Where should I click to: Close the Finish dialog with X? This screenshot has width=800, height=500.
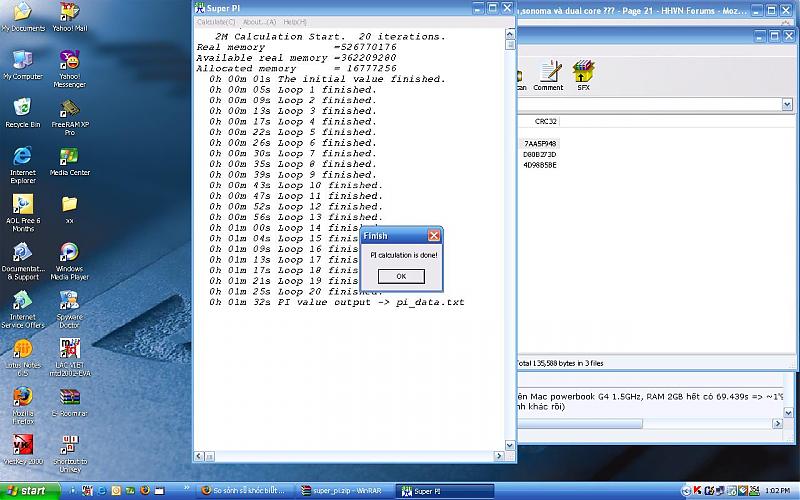433,236
